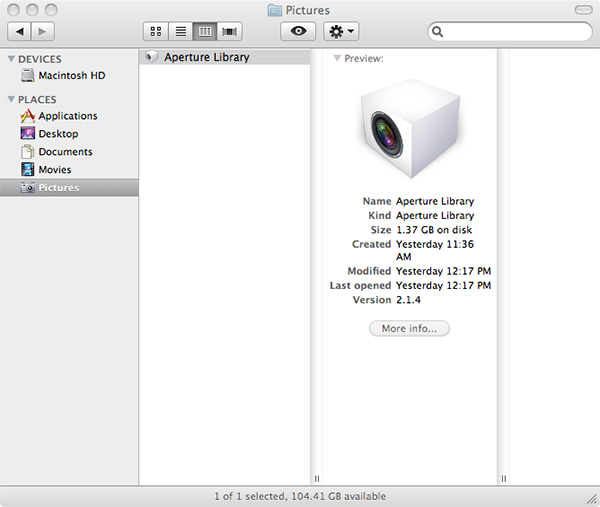Screen dimensions: 600x507
Task: Open the Action gear dropdown menu
Action: 341,31
